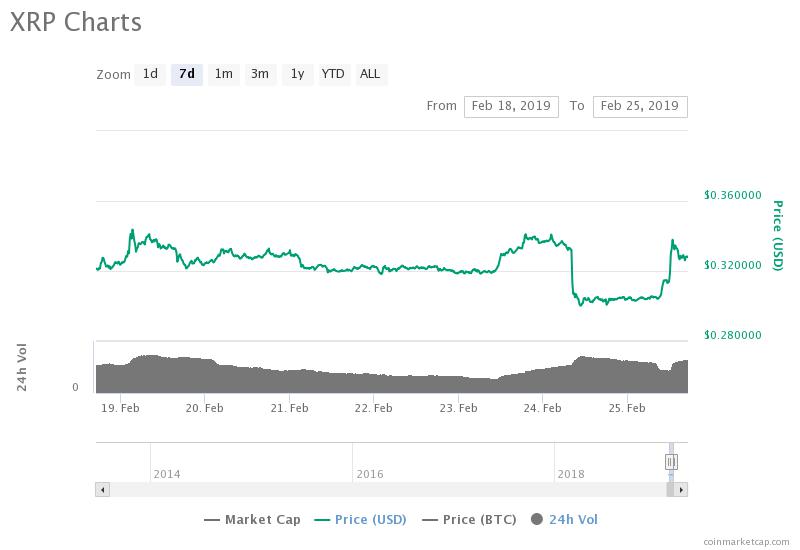Edit the To date Feb 25, 2019
The image size is (800, 550).
[x=640, y=107]
